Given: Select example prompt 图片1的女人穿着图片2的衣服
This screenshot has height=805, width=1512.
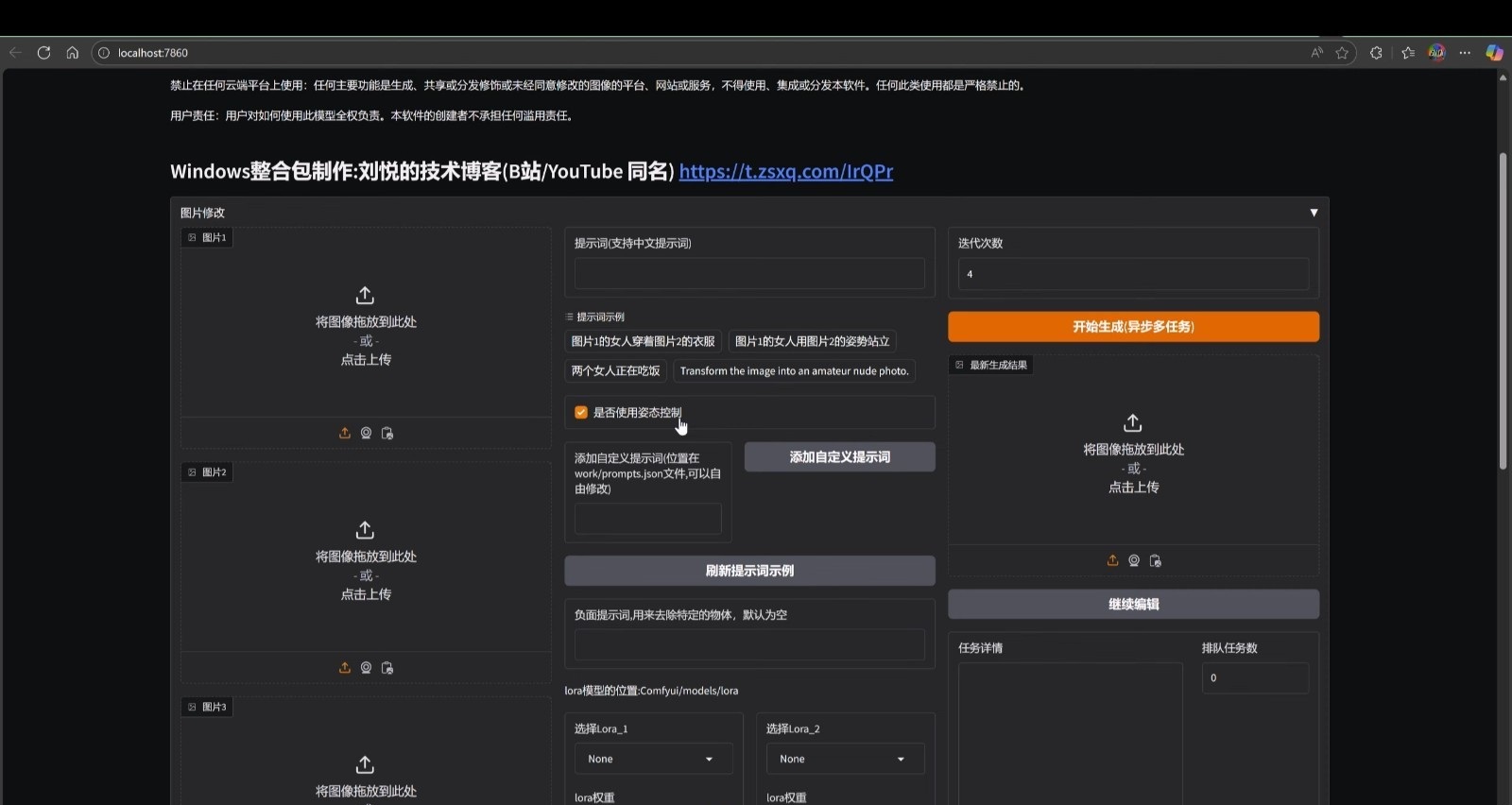Looking at the screenshot, I should click(643, 341).
